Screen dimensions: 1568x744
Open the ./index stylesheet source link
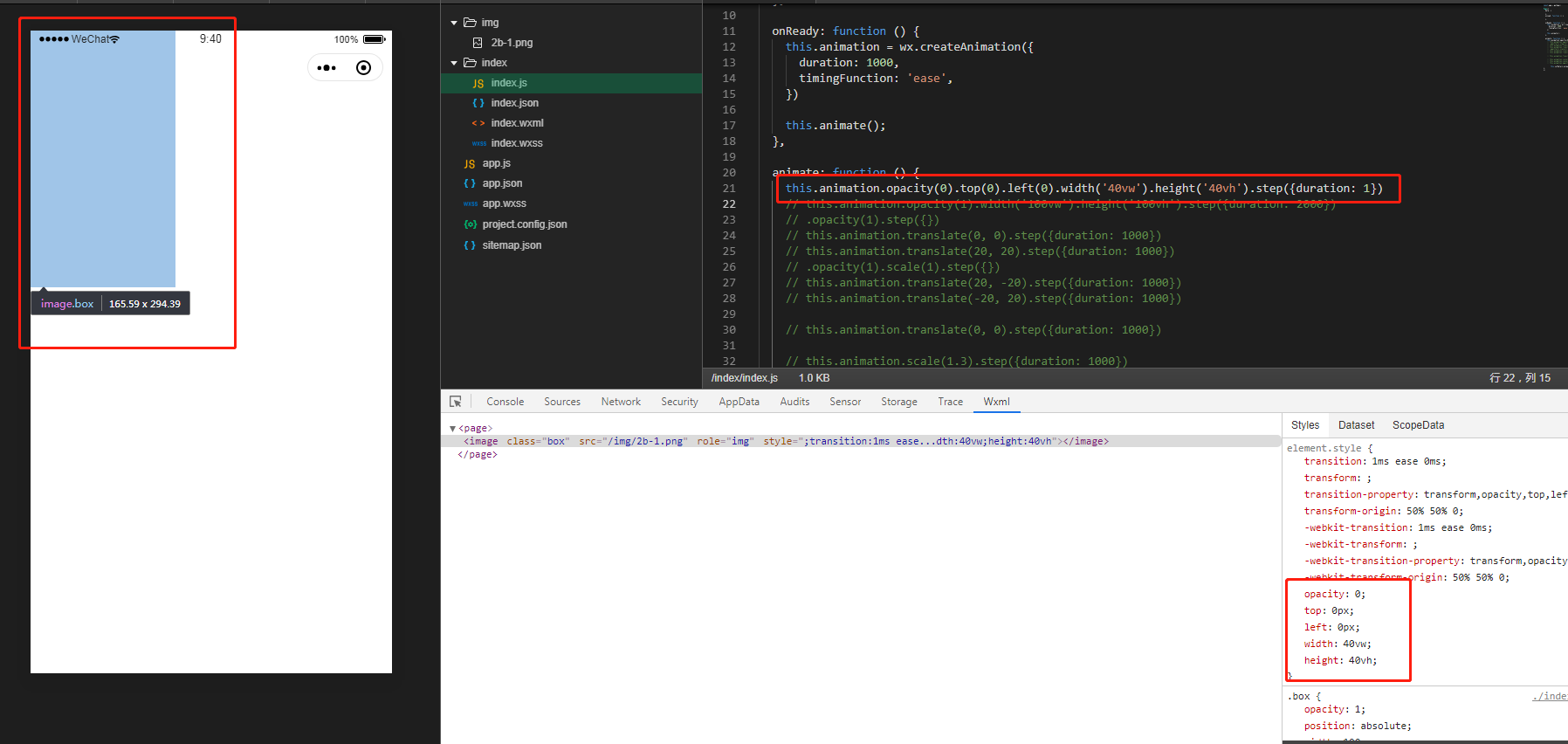[1550, 696]
